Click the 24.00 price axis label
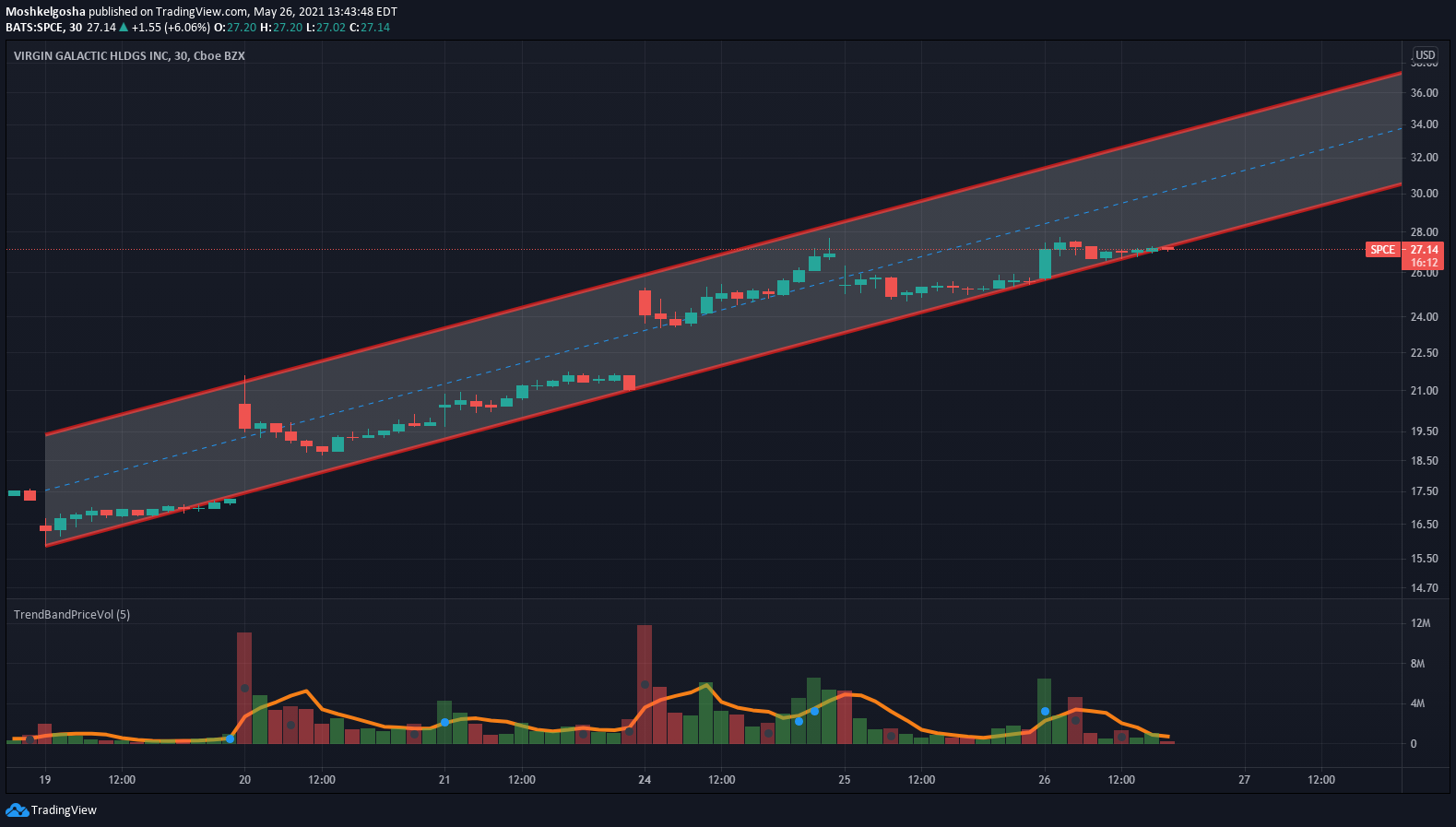This screenshot has height=827, width=1456. (x=1424, y=317)
